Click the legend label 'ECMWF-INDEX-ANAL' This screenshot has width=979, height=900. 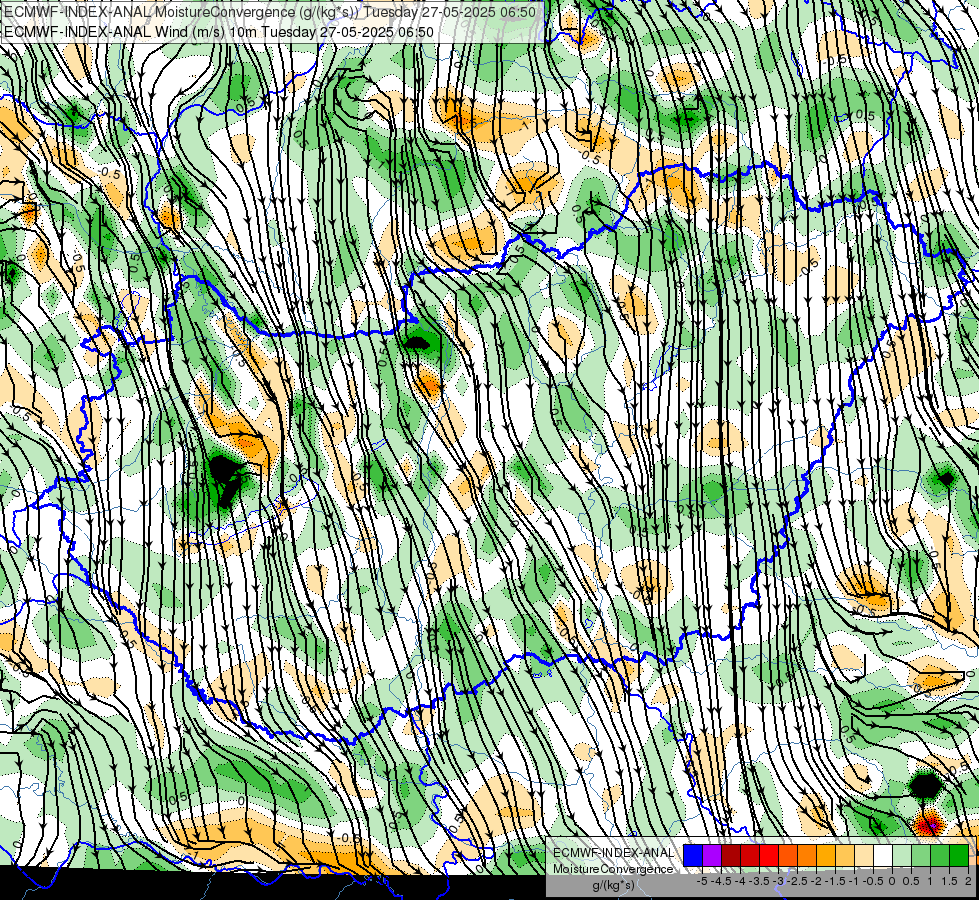click(614, 853)
